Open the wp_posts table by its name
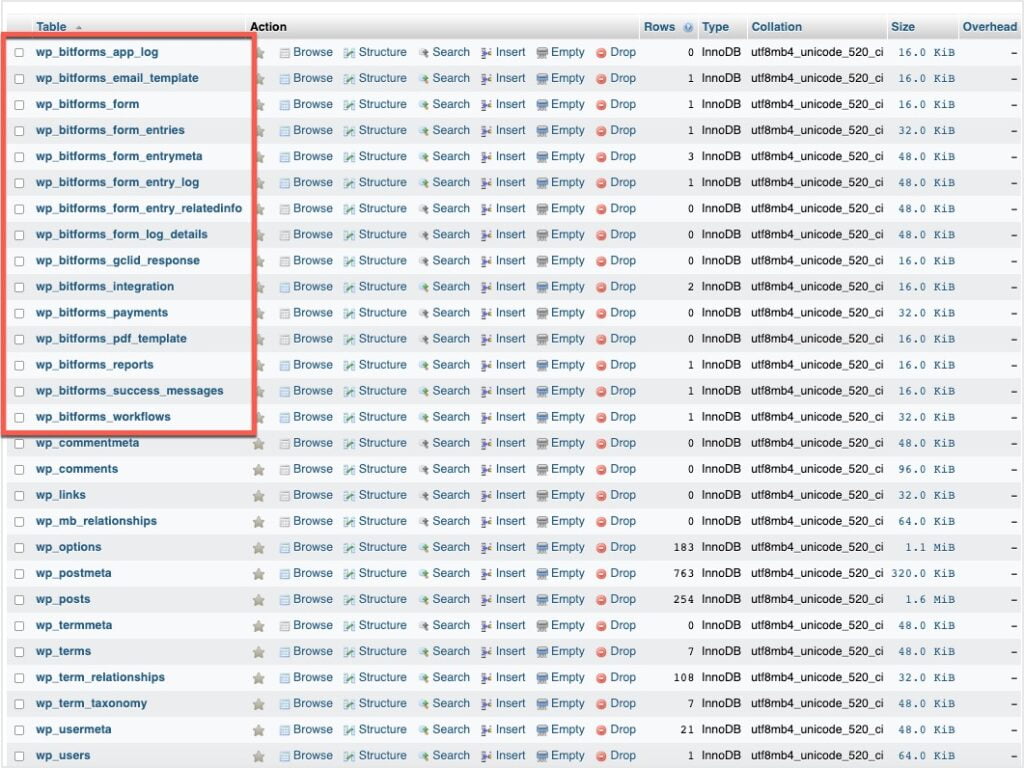Viewport: 1024px width, 768px height. coord(62,599)
